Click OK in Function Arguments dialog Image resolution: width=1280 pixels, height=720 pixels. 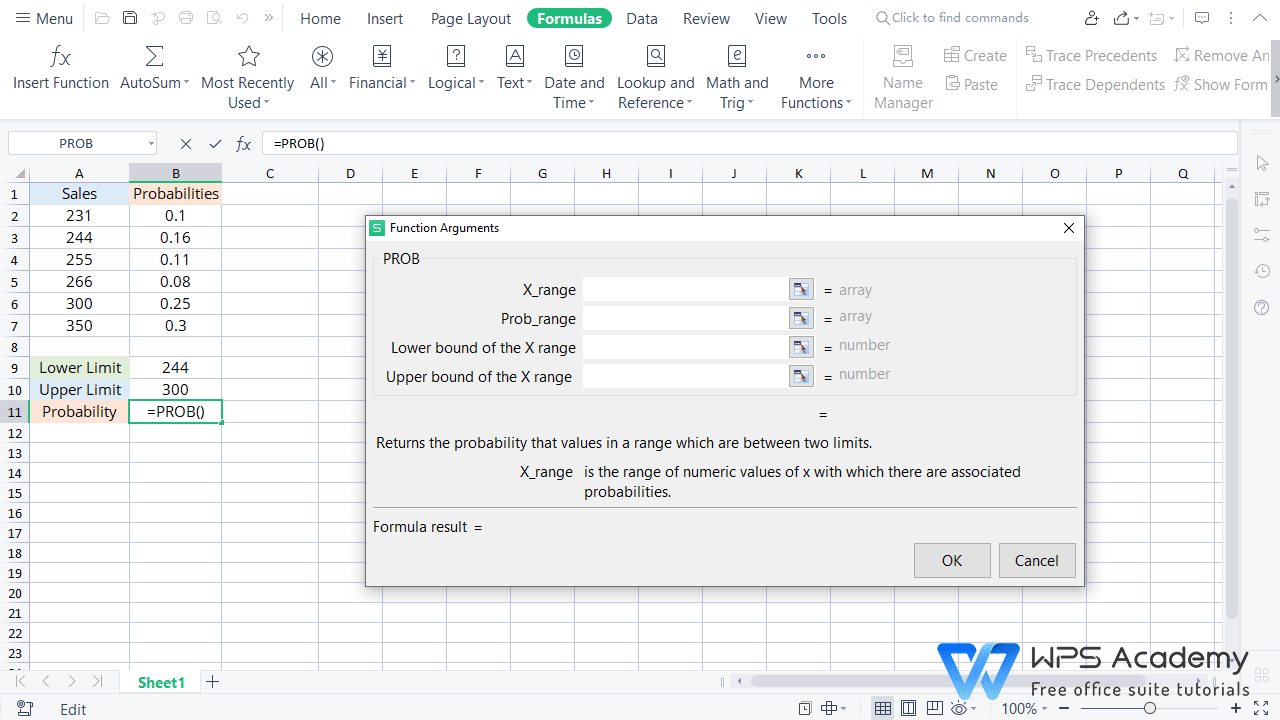(951, 560)
